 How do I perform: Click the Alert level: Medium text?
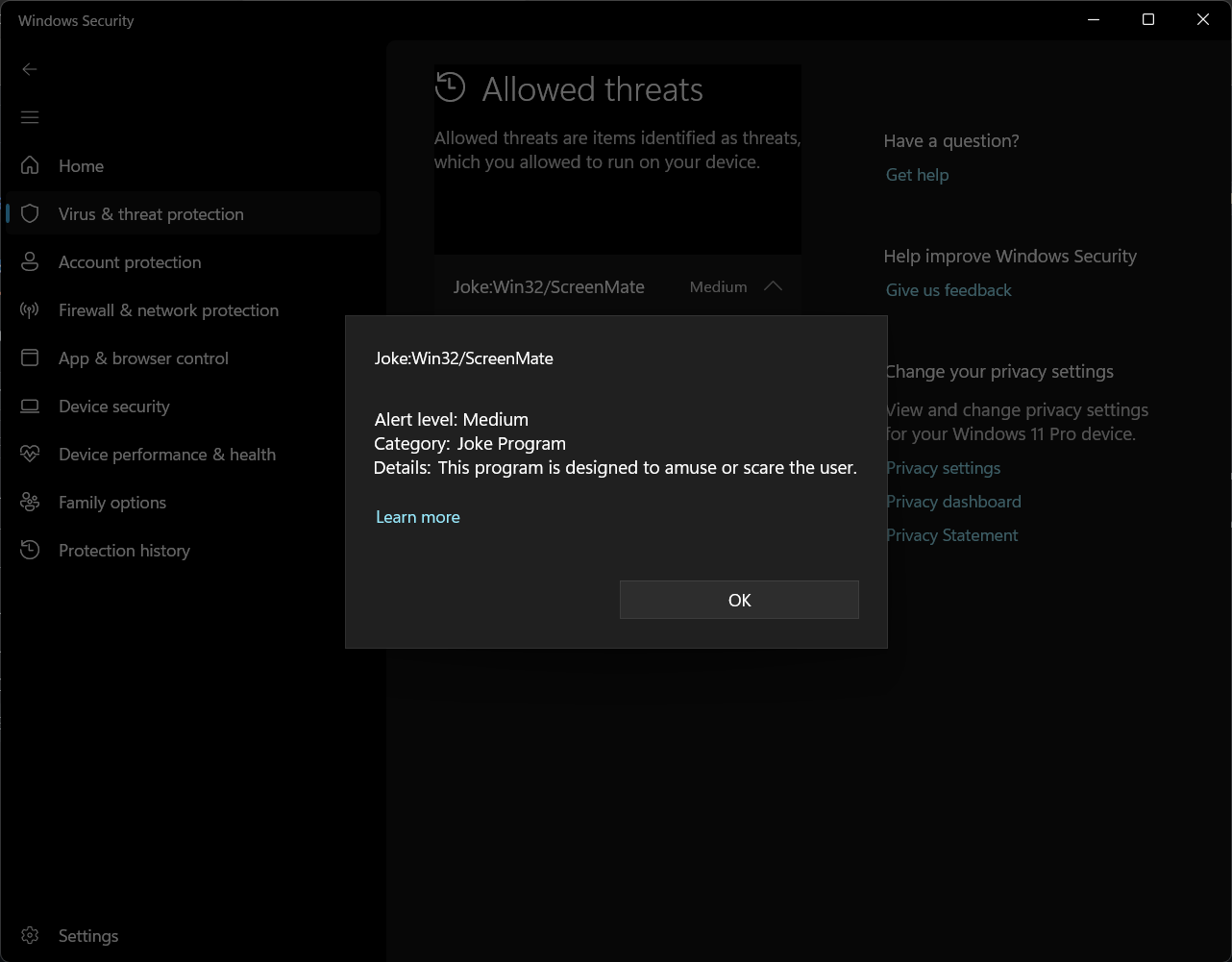tap(452, 419)
